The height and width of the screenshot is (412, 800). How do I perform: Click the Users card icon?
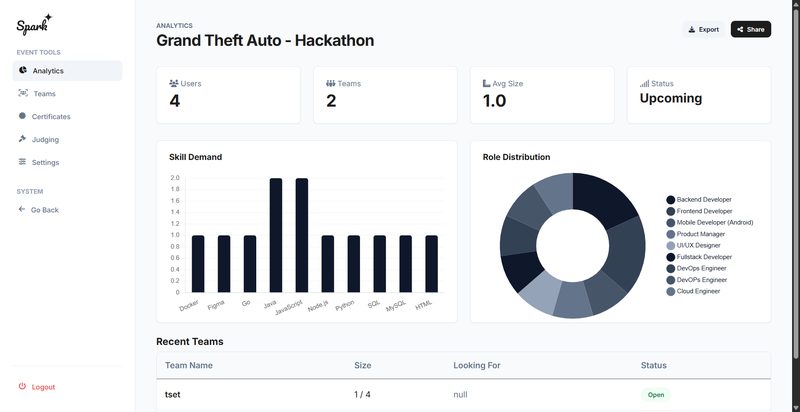174,84
